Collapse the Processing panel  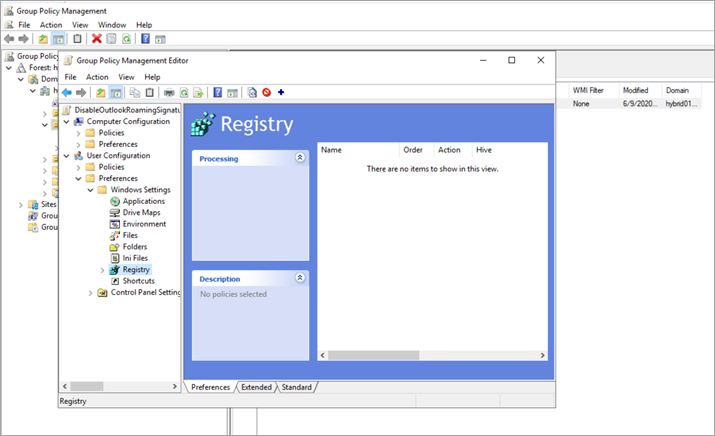[300, 158]
